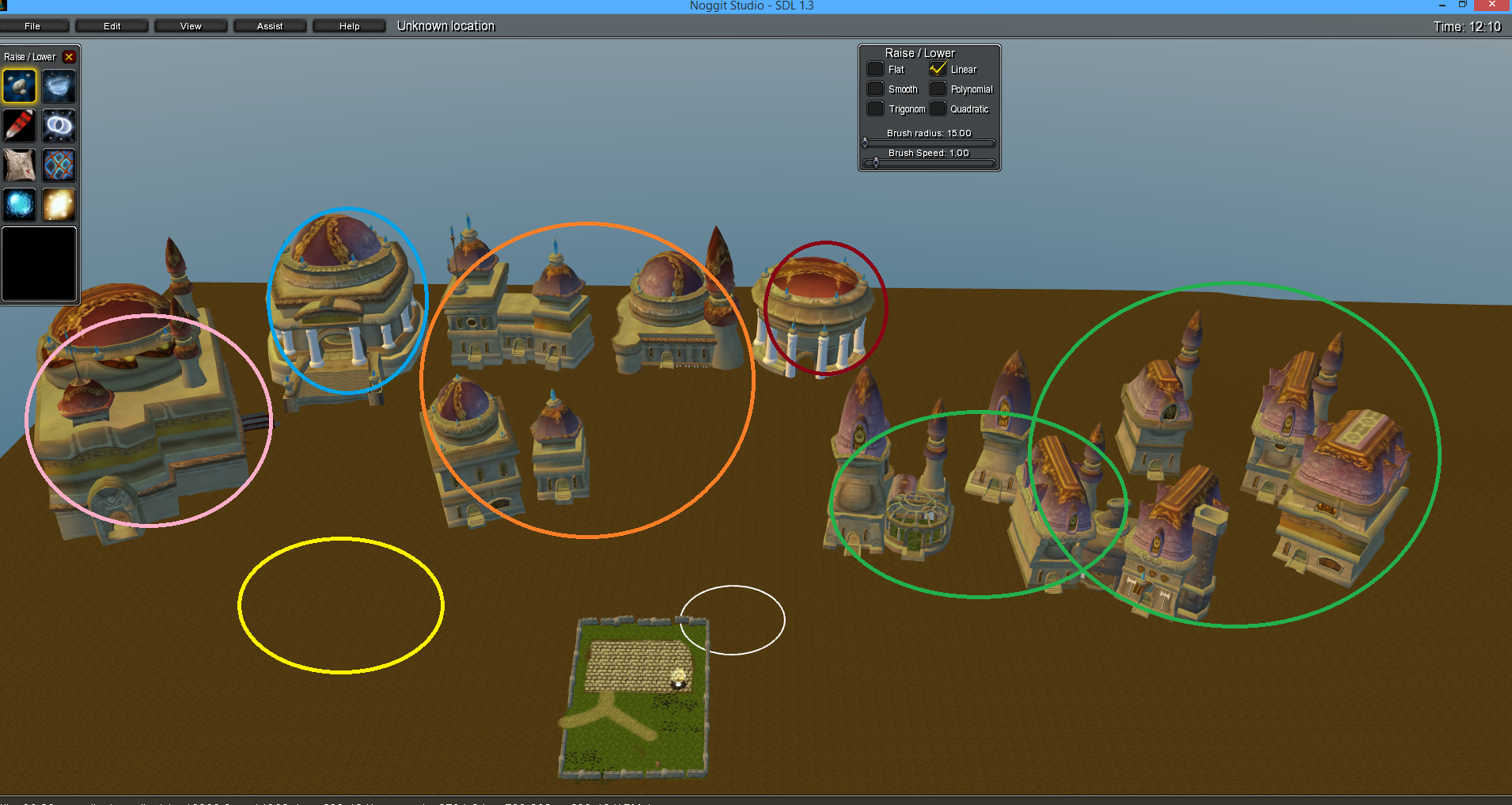Select the Area ID map scroll tool
Image resolution: width=1512 pixels, height=805 pixels.
[20, 165]
